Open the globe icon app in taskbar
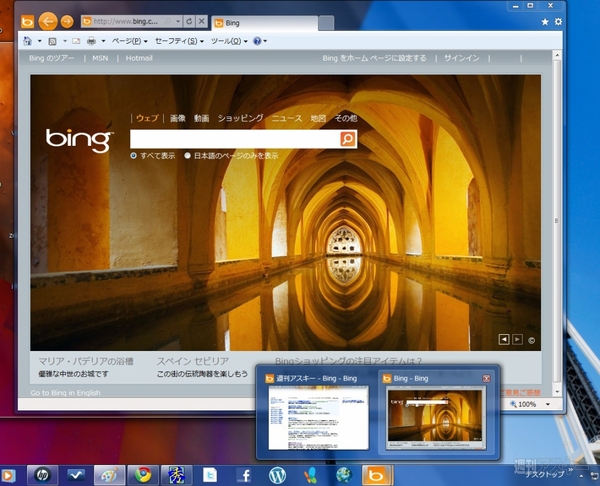This screenshot has width=600, height=486. pos(344,475)
